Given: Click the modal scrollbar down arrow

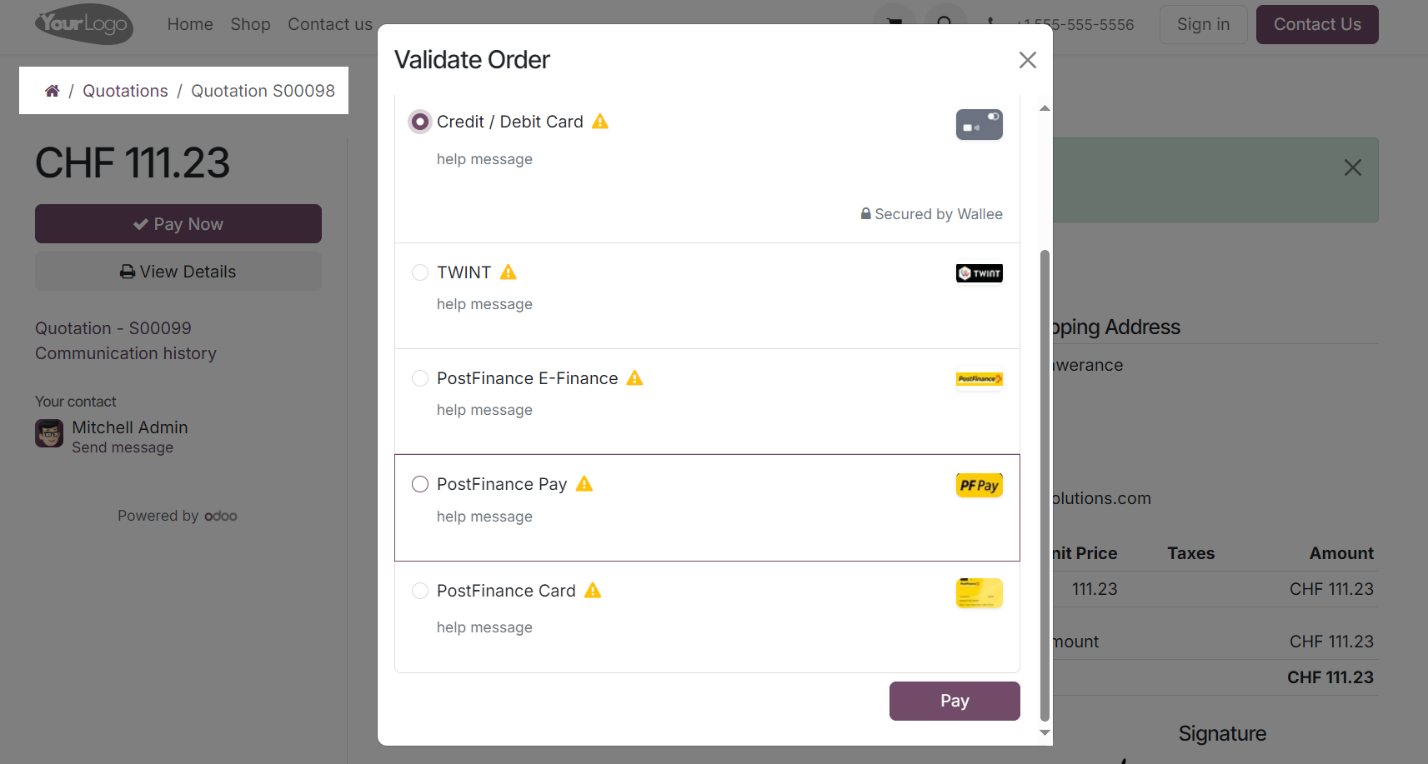Looking at the screenshot, I should [1044, 733].
